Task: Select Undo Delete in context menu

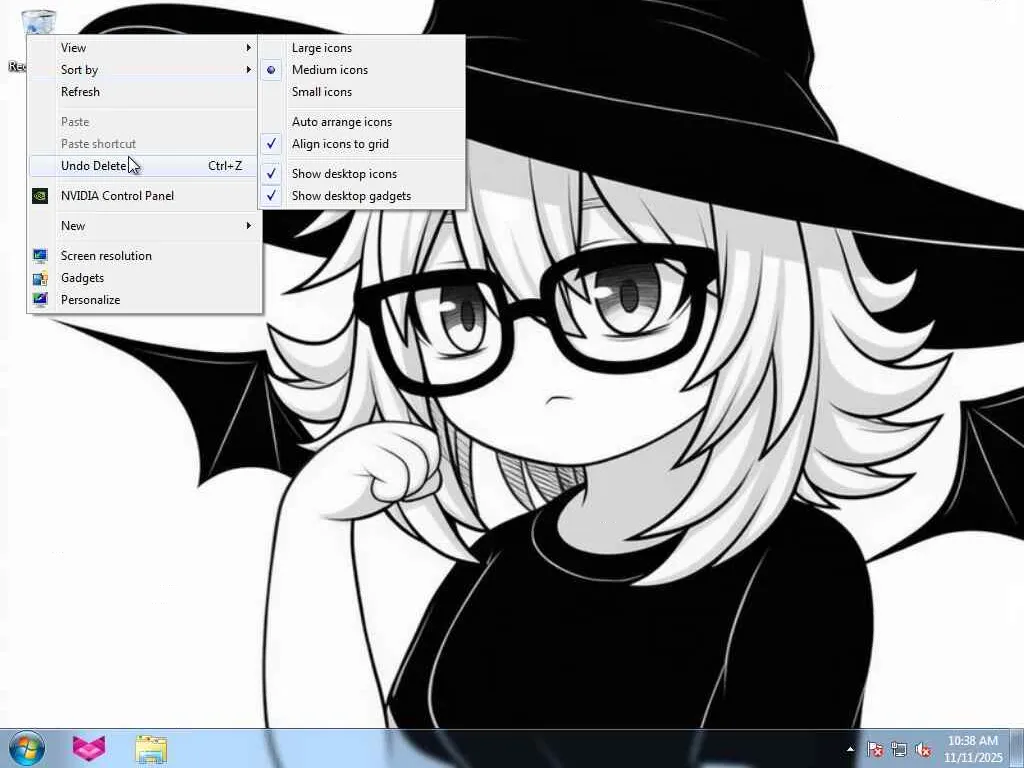Action: [144, 166]
